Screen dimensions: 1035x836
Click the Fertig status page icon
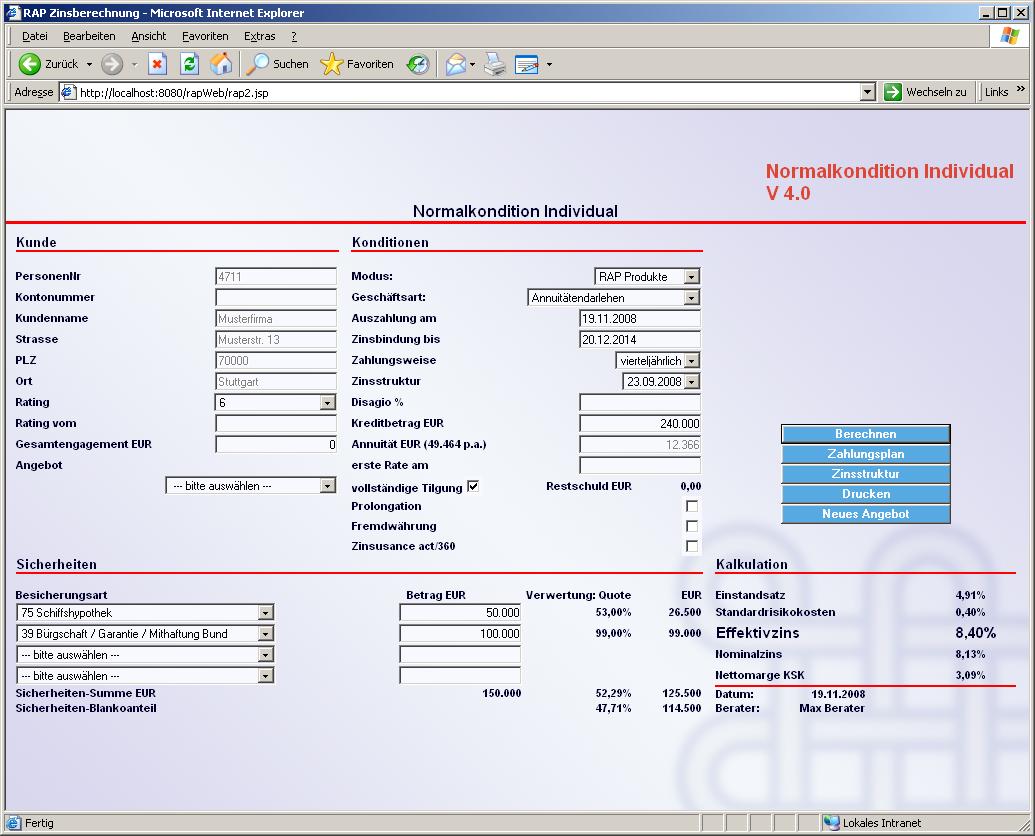click(x=13, y=823)
